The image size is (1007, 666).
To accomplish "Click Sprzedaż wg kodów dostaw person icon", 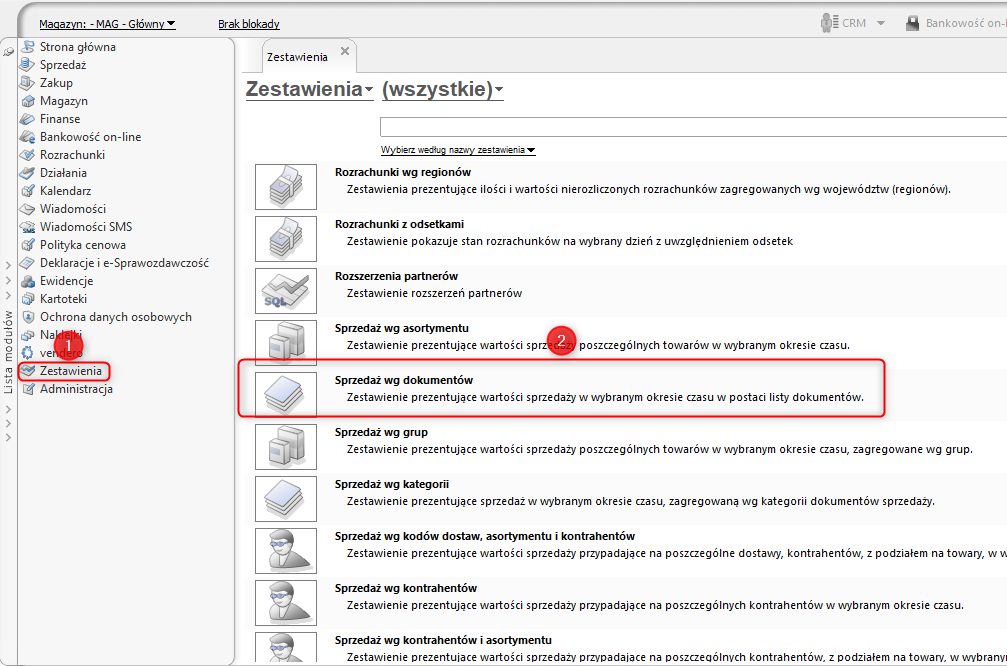I will 286,551.
